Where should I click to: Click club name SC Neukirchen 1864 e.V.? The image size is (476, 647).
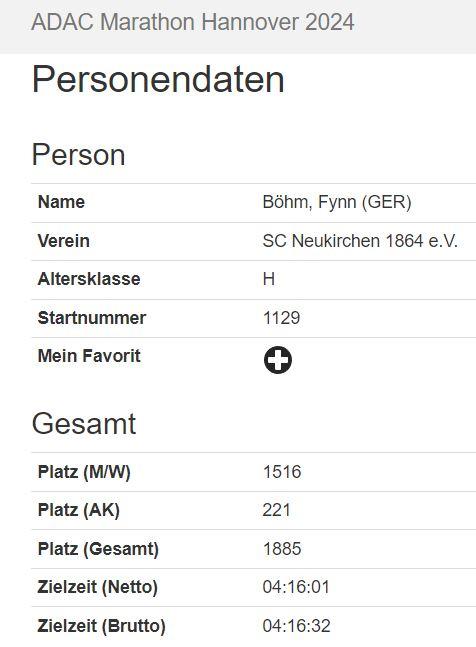(x=360, y=241)
